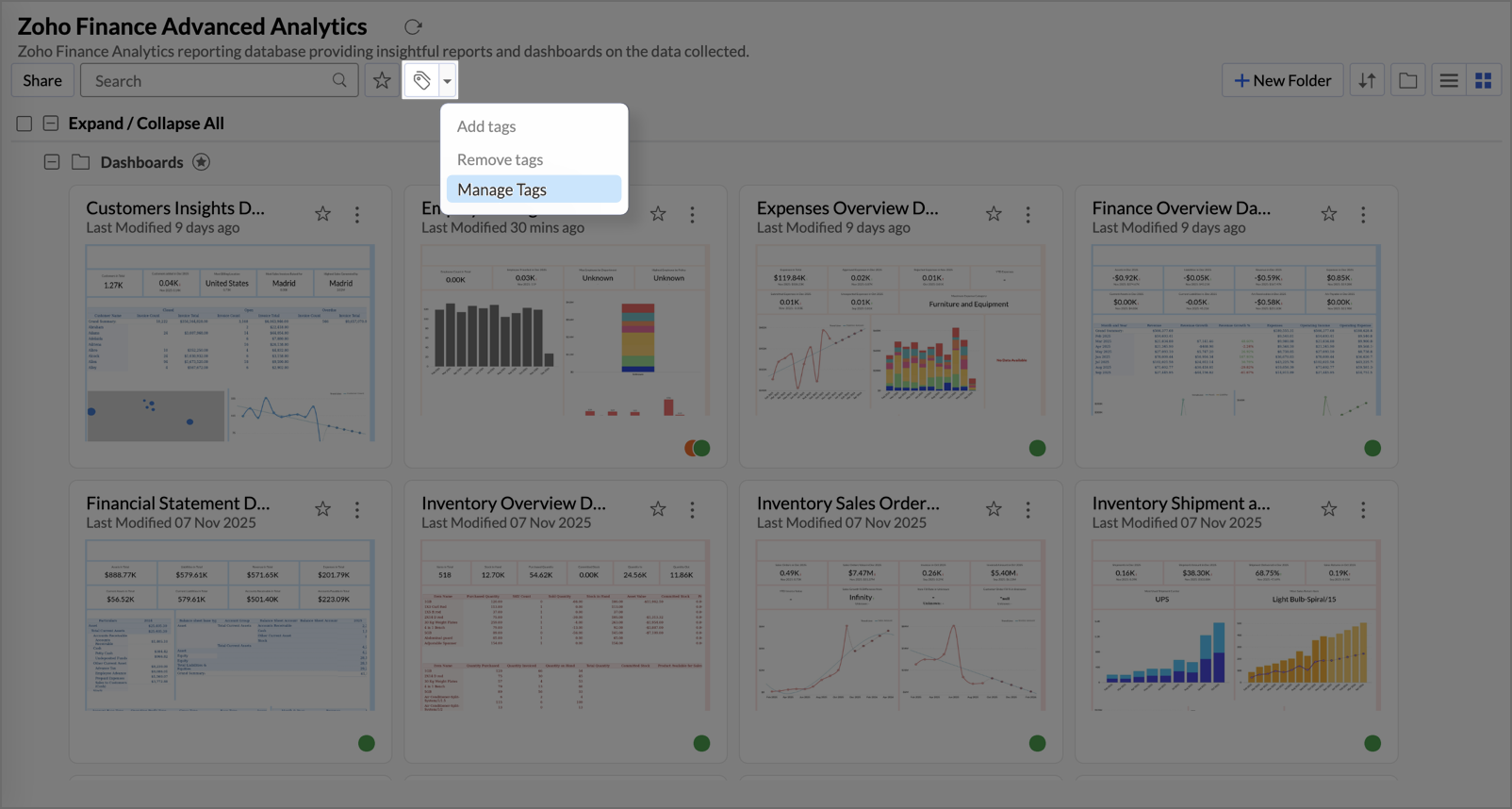Switch to grid thumbnail view
Screen dimensions: 1512x809
(x=1483, y=81)
